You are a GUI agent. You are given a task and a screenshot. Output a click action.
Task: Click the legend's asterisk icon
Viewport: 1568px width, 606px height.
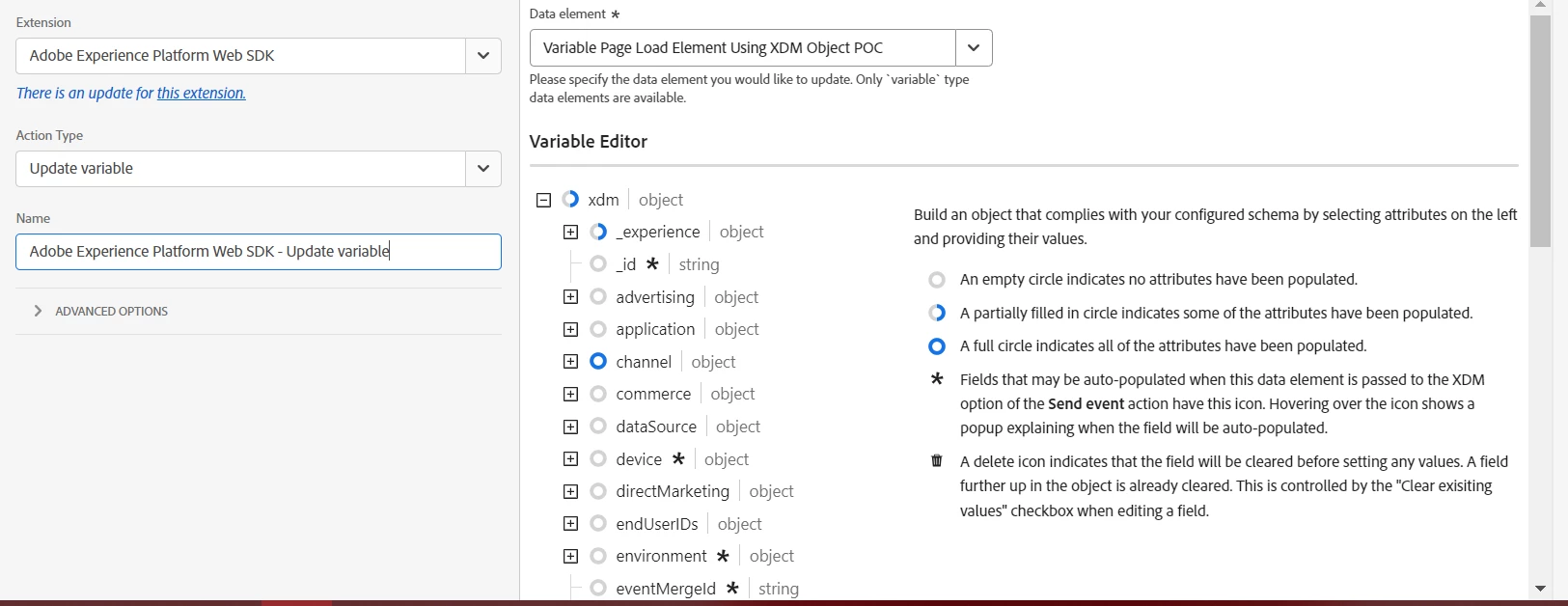[937, 379]
